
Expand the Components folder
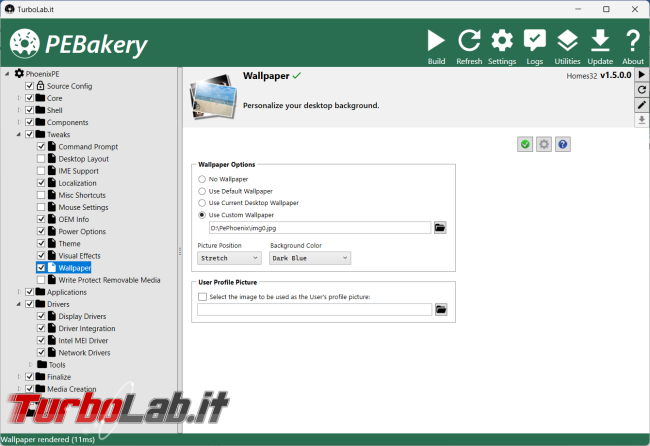coord(19,122)
